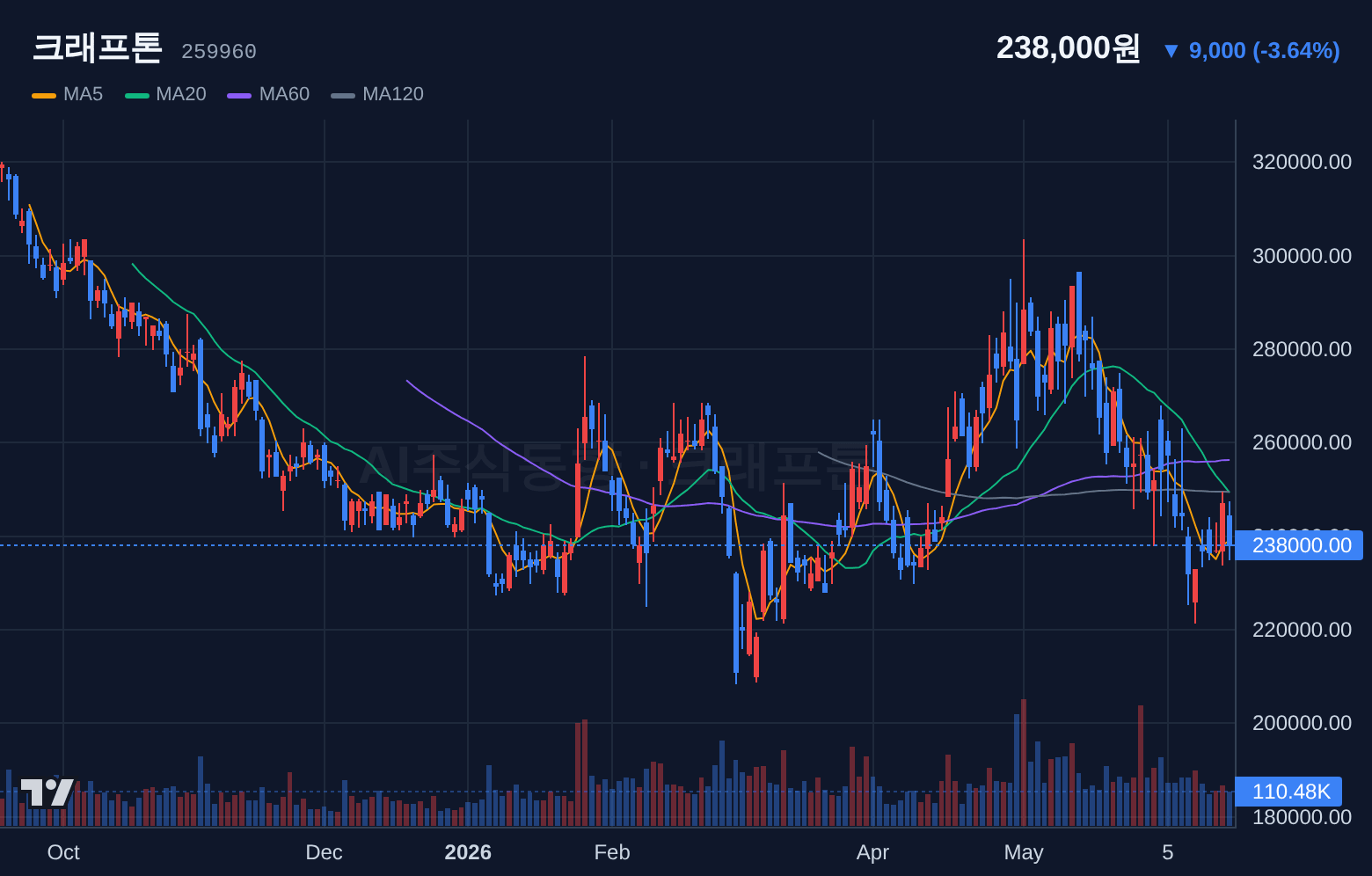
Task: Select the MA20 legend label text
Action: click(181, 94)
